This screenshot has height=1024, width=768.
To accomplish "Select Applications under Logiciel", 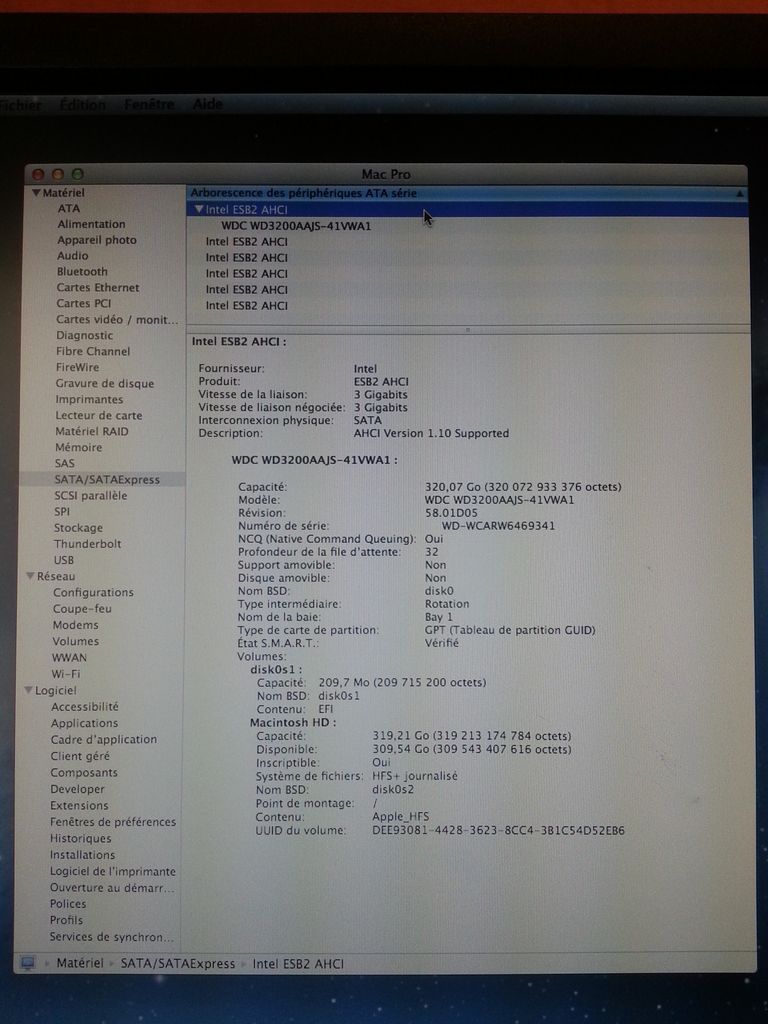I will [85, 723].
